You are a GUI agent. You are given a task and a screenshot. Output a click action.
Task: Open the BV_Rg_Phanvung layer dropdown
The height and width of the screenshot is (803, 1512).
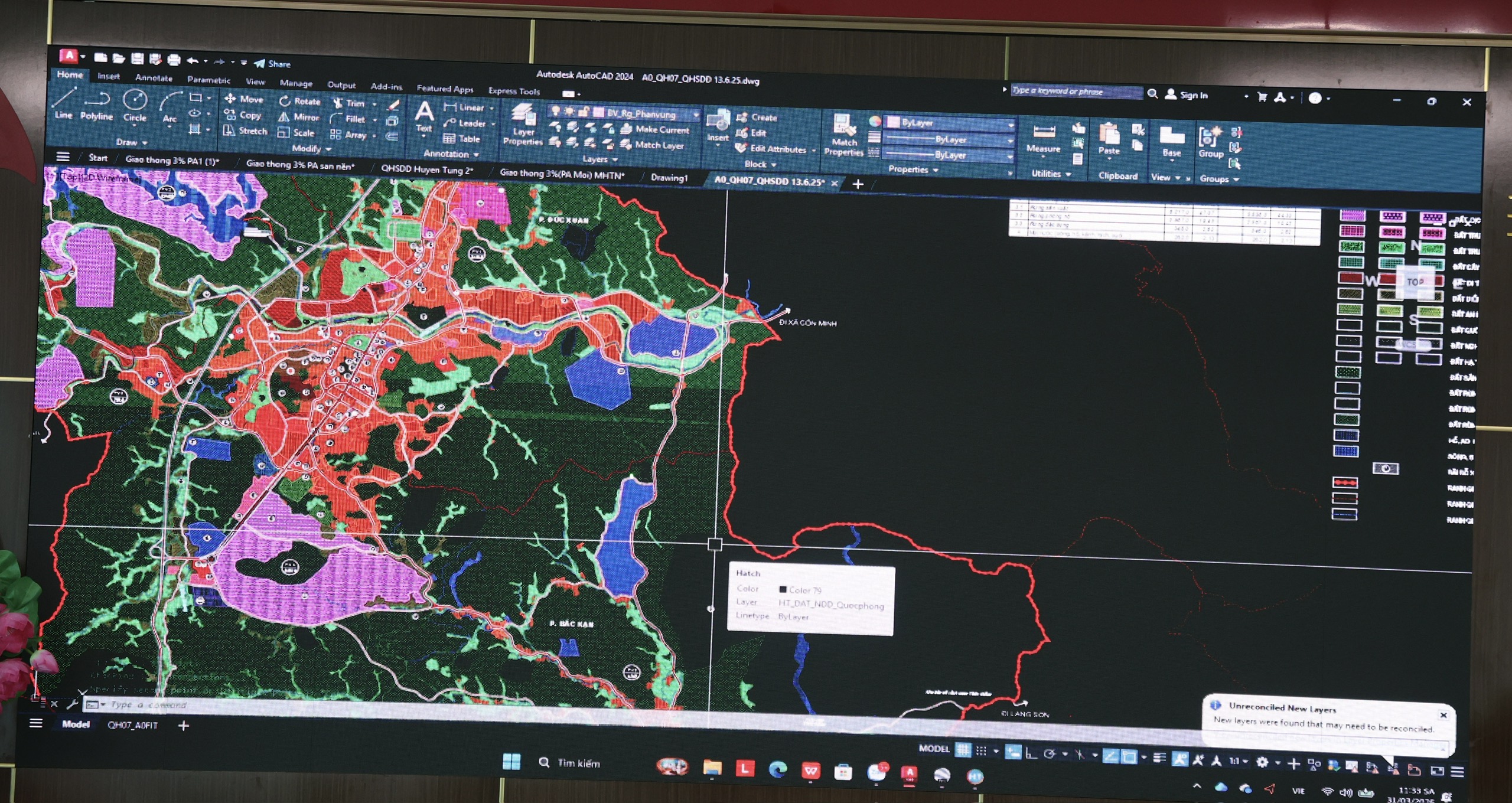[696, 115]
